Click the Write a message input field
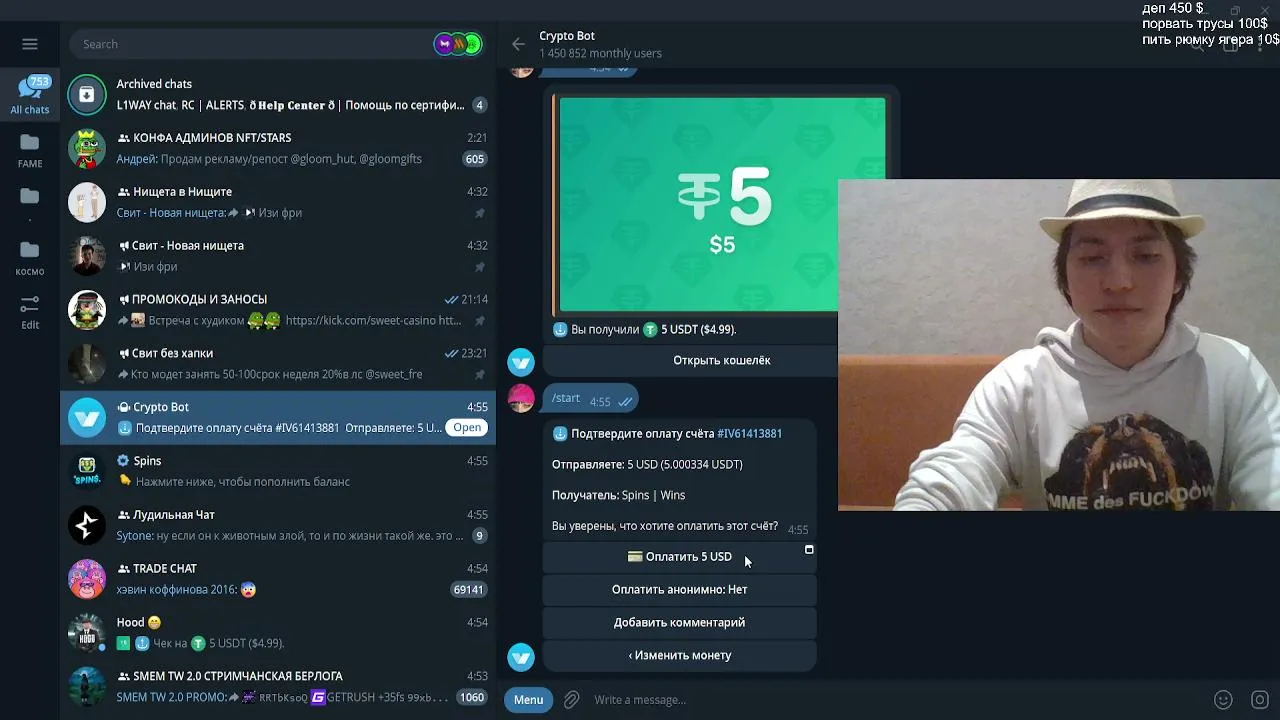This screenshot has width=1280, height=720. coord(895,700)
